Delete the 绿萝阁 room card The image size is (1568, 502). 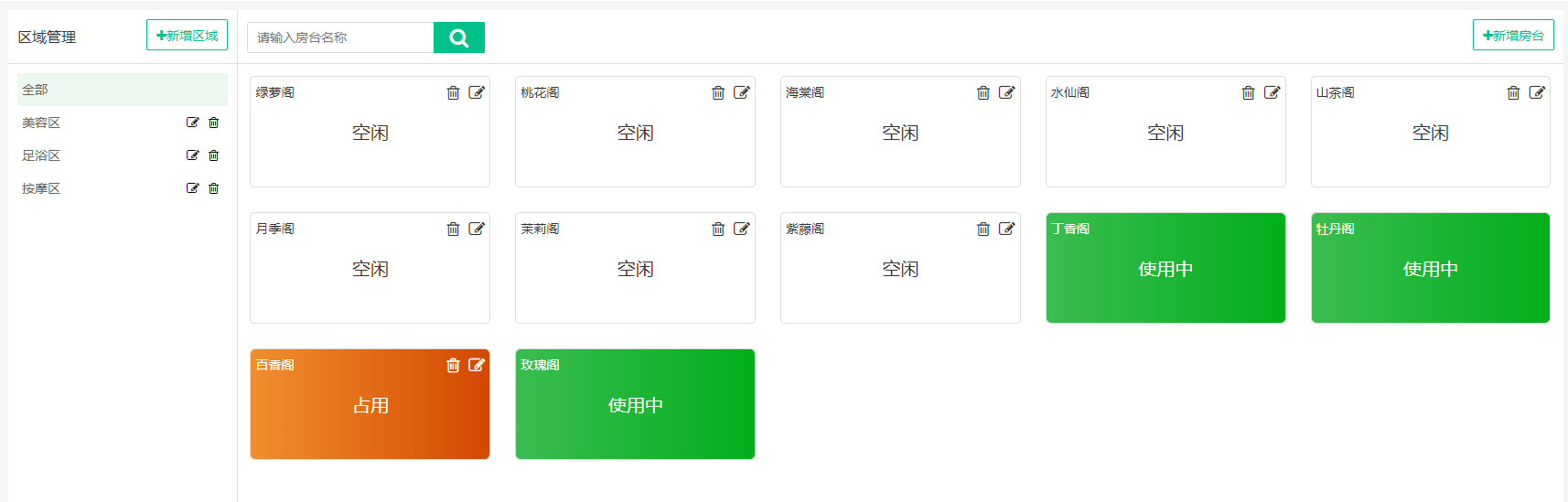[x=453, y=92]
